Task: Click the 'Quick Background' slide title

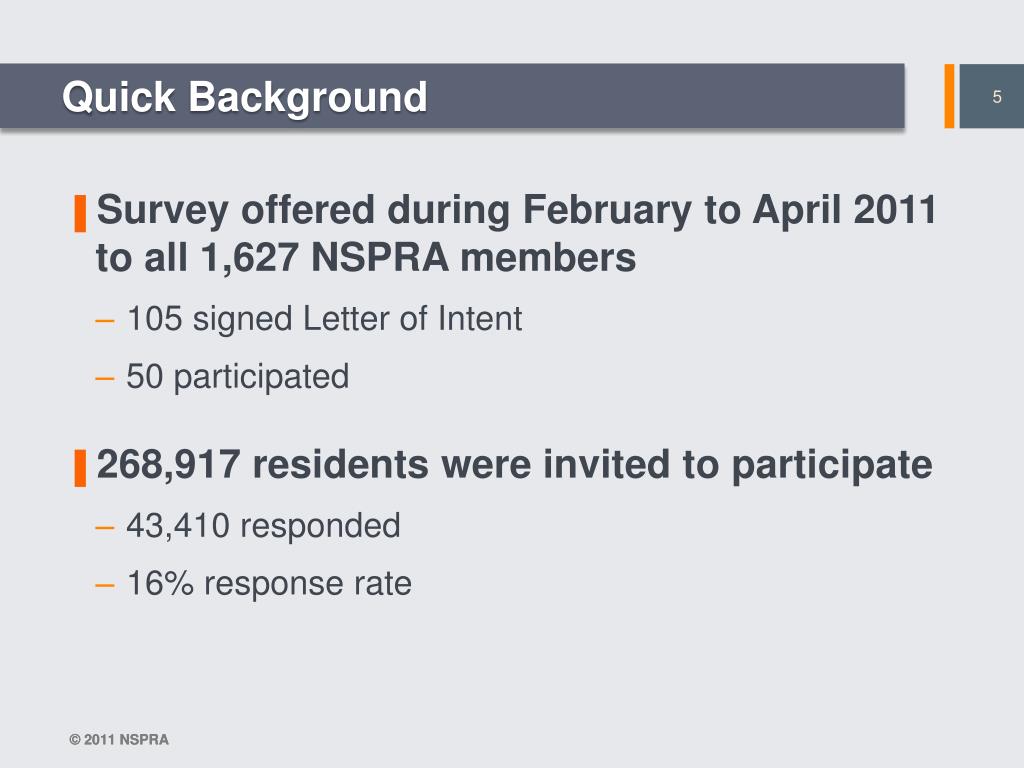Action: pyautogui.click(x=245, y=98)
